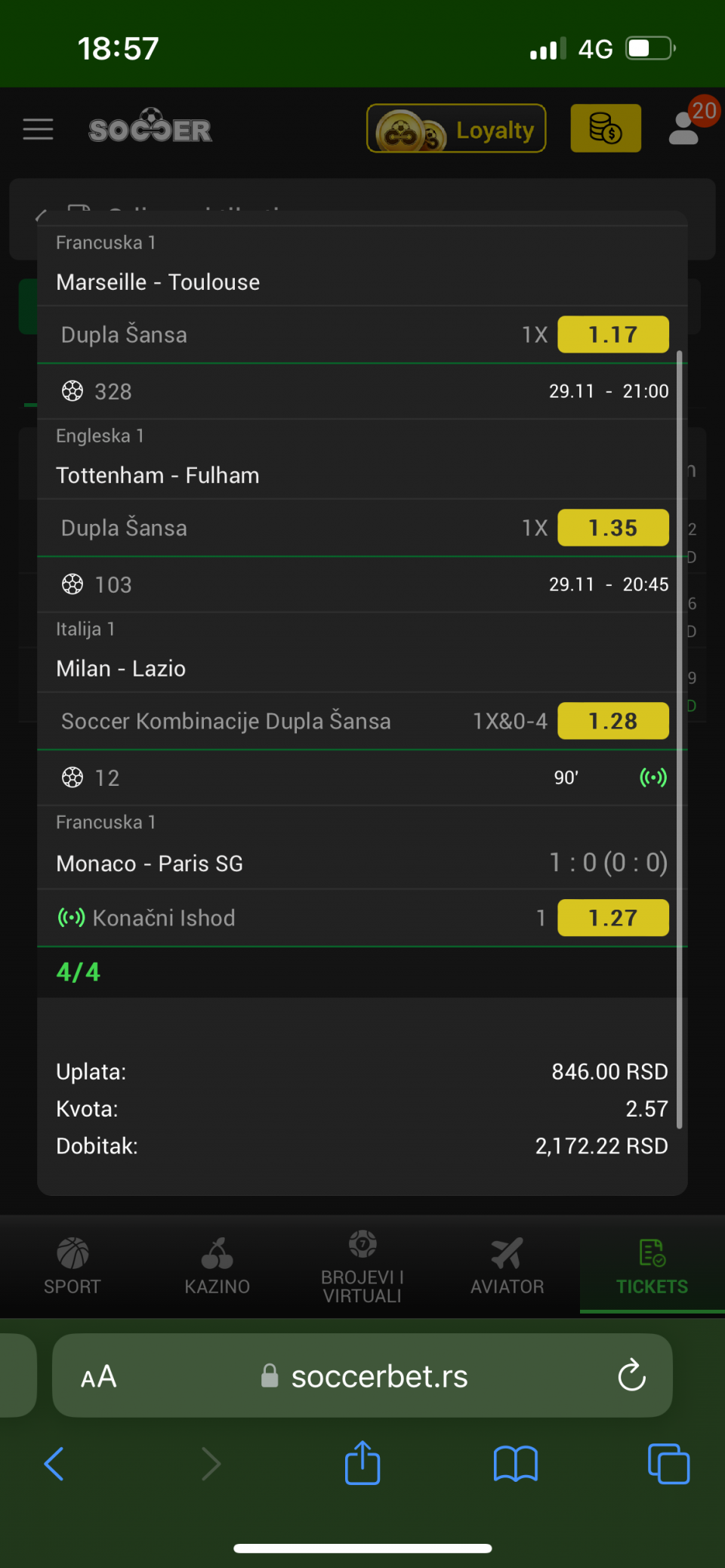Screen dimensions: 725x1568
Task: Reload the page in Safari
Action: pyautogui.click(x=631, y=1375)
